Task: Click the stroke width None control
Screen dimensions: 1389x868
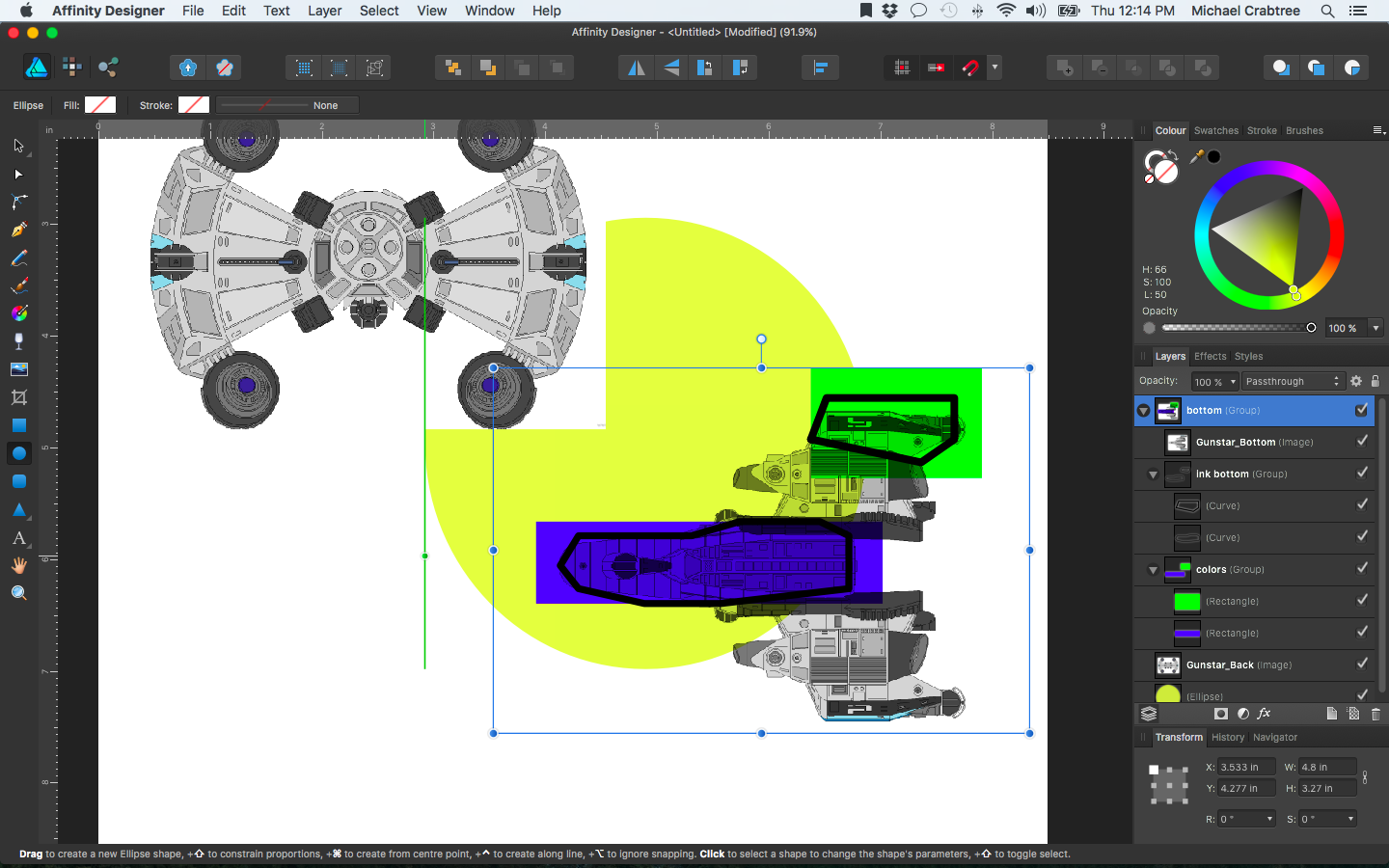Action: pos(287,105)
